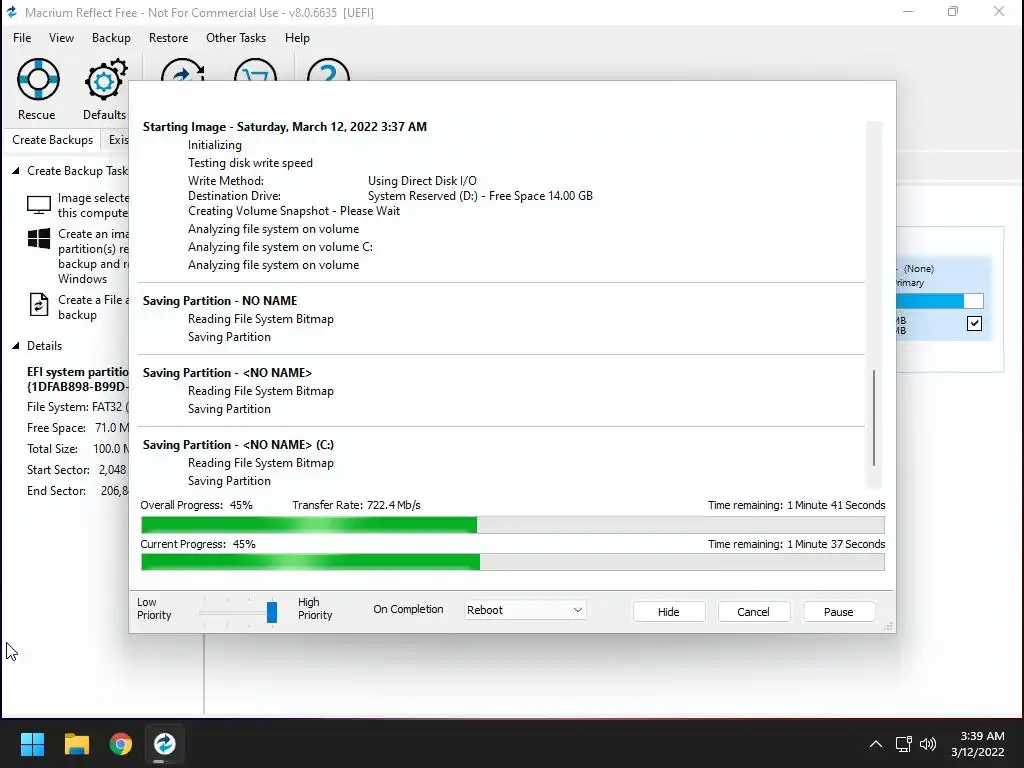Click the Current Progress bar
Screen dimensions: 1024x768
pos(513,562)
